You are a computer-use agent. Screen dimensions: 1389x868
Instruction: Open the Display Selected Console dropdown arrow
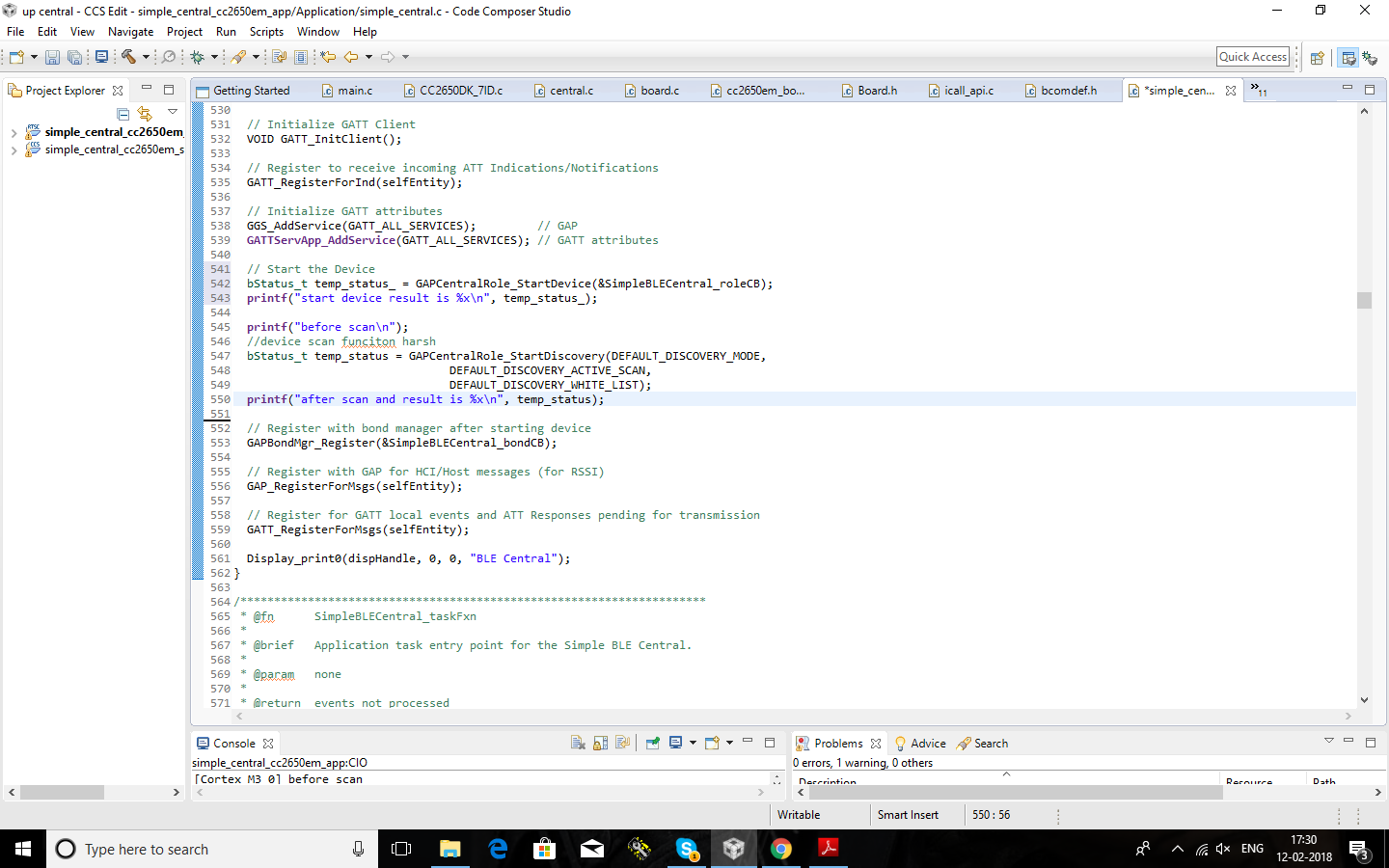click(693, 743)
